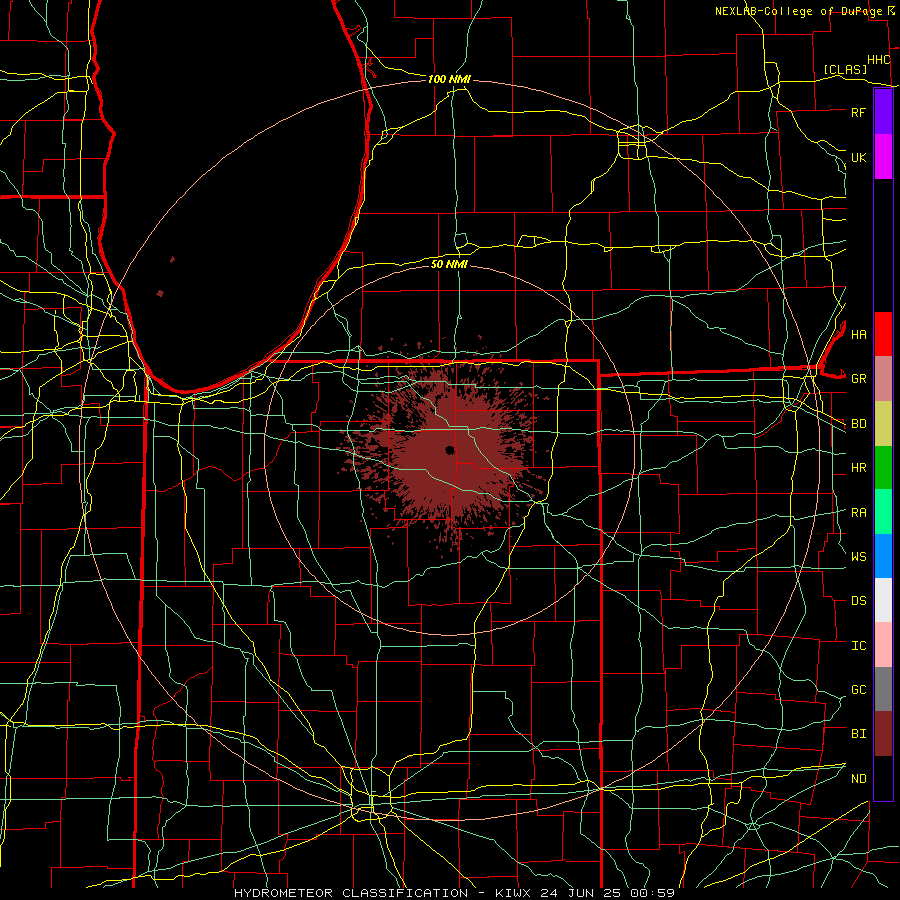Viewport: 900px width, 900px height.
Task: Click the [CLAS] label above the legend
Action: (x=845, y=70)
